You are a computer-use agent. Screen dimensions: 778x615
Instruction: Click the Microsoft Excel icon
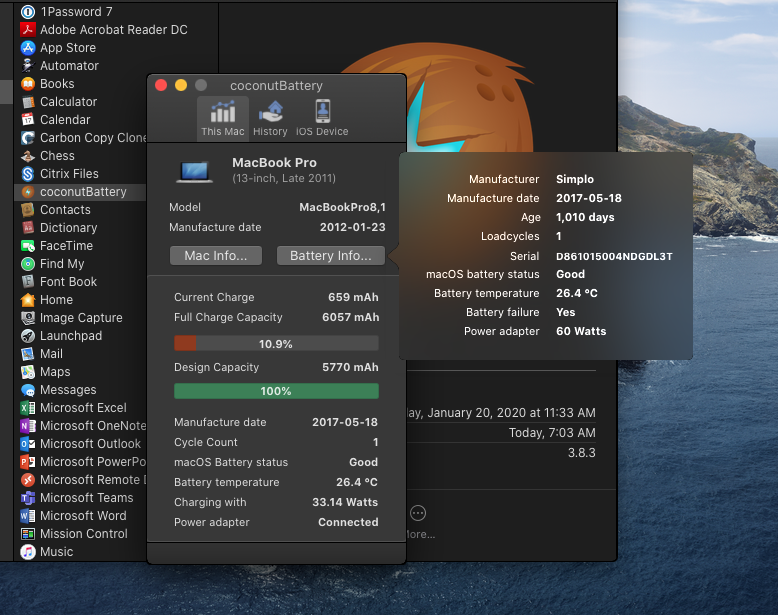coord(28,408)
